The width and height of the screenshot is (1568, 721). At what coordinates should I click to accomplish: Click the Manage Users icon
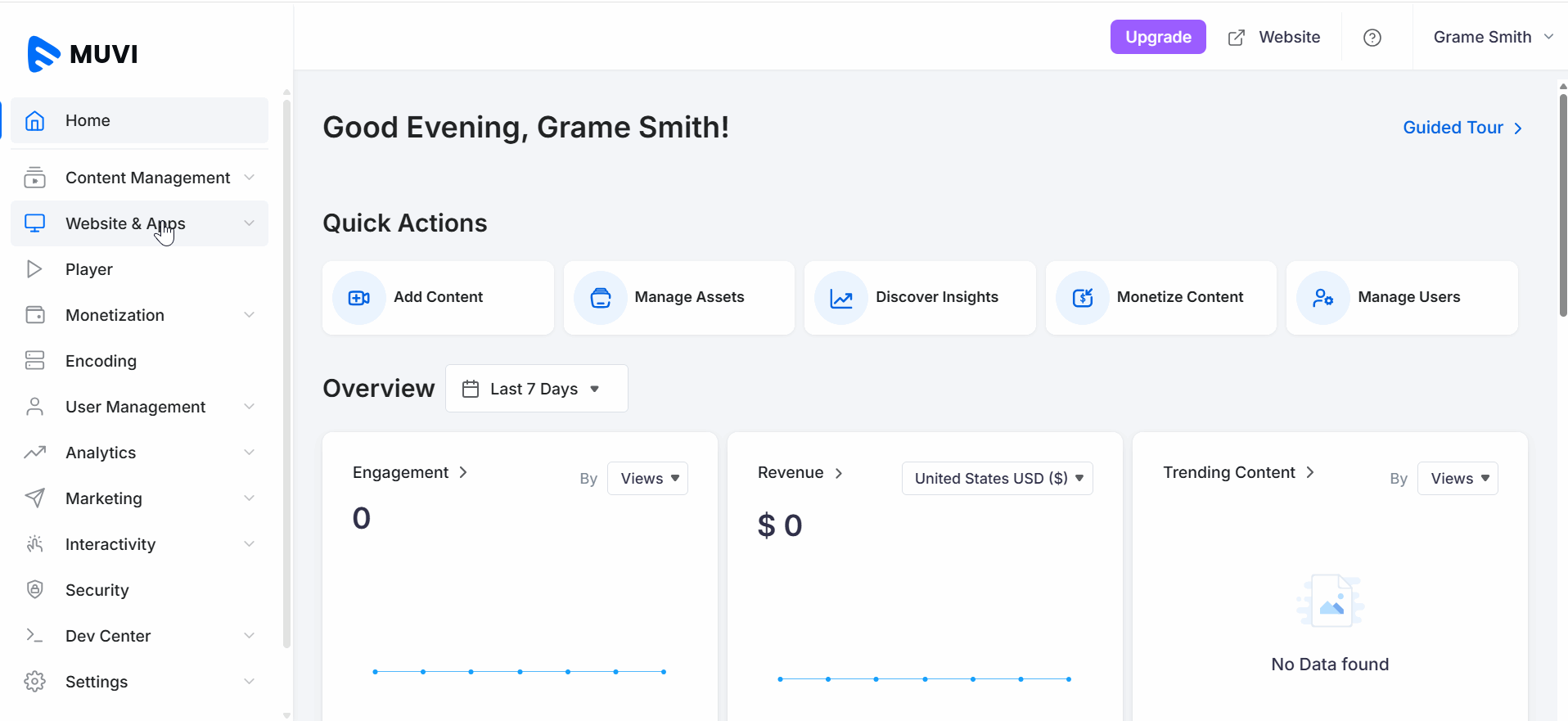point(1323,298)
